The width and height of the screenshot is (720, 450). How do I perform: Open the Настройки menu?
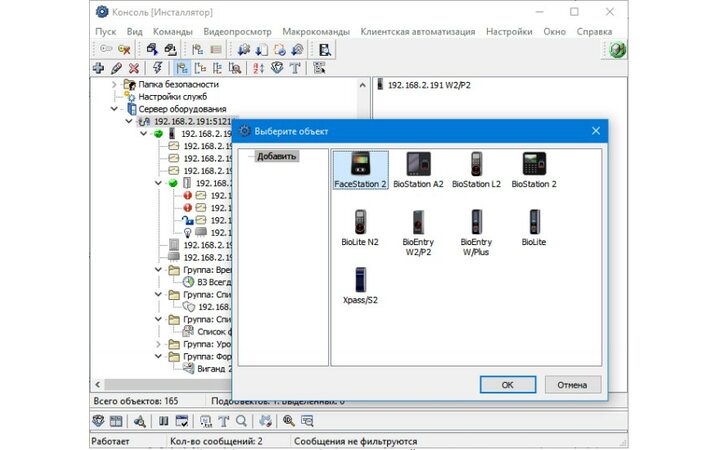tap(509, 31)
